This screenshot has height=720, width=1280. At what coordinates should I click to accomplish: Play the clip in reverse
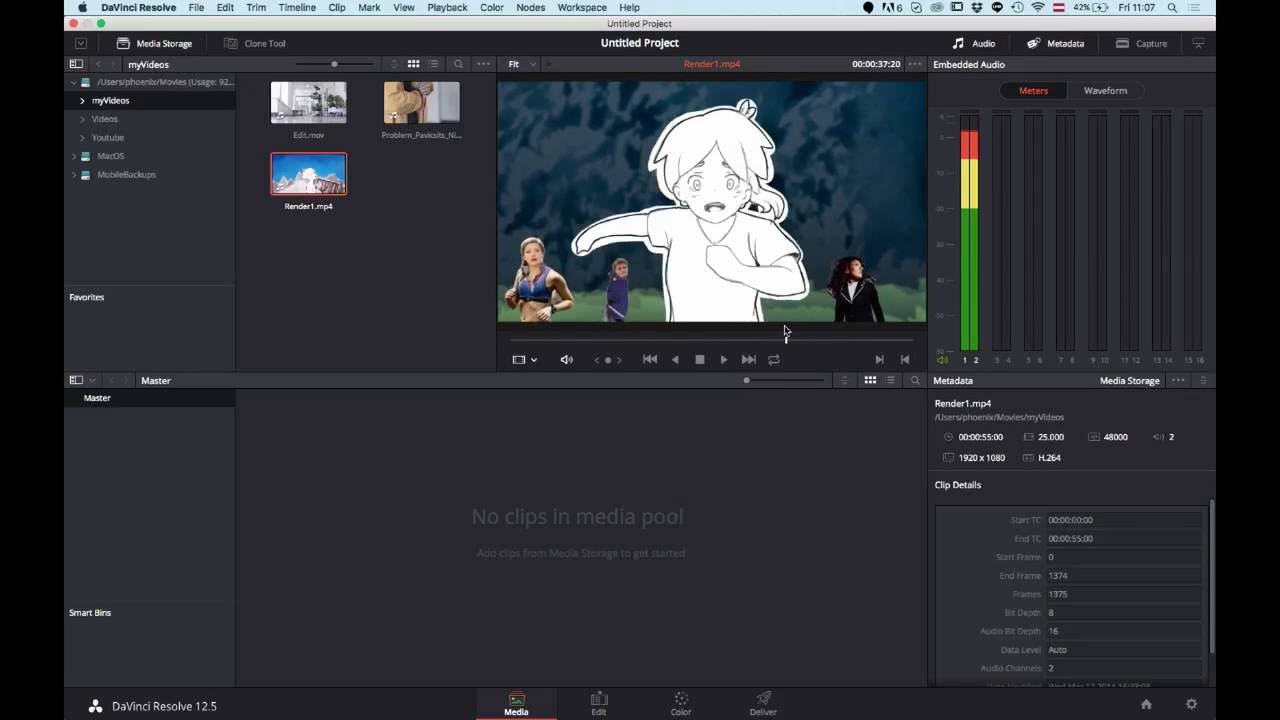[675, 360]
